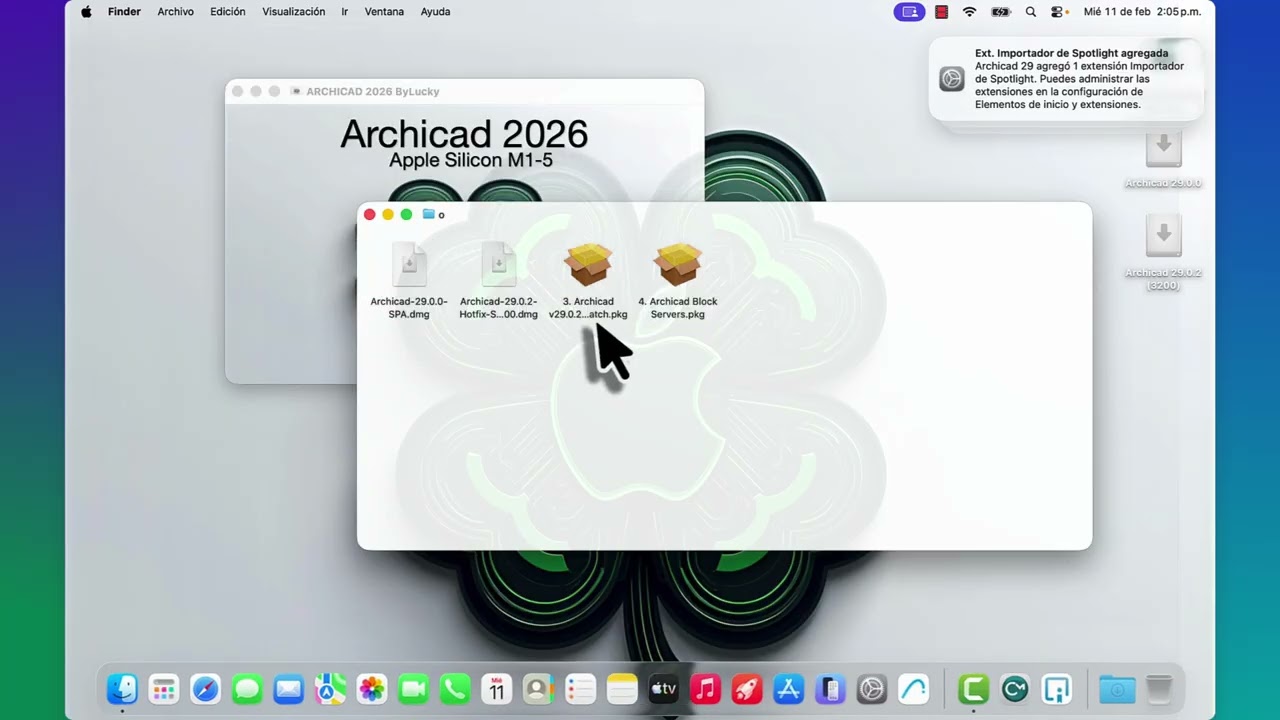
Task: Close the front Finder window
Action: click(x=369, y=214)
